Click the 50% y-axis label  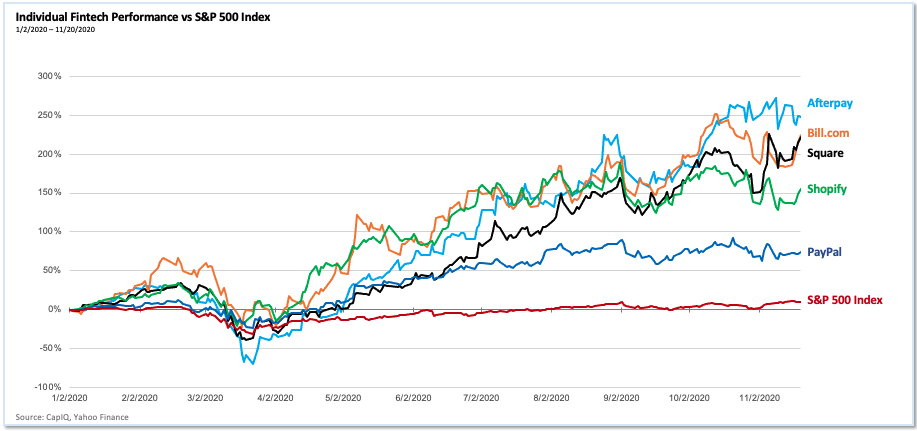click(x=52, y=270)
